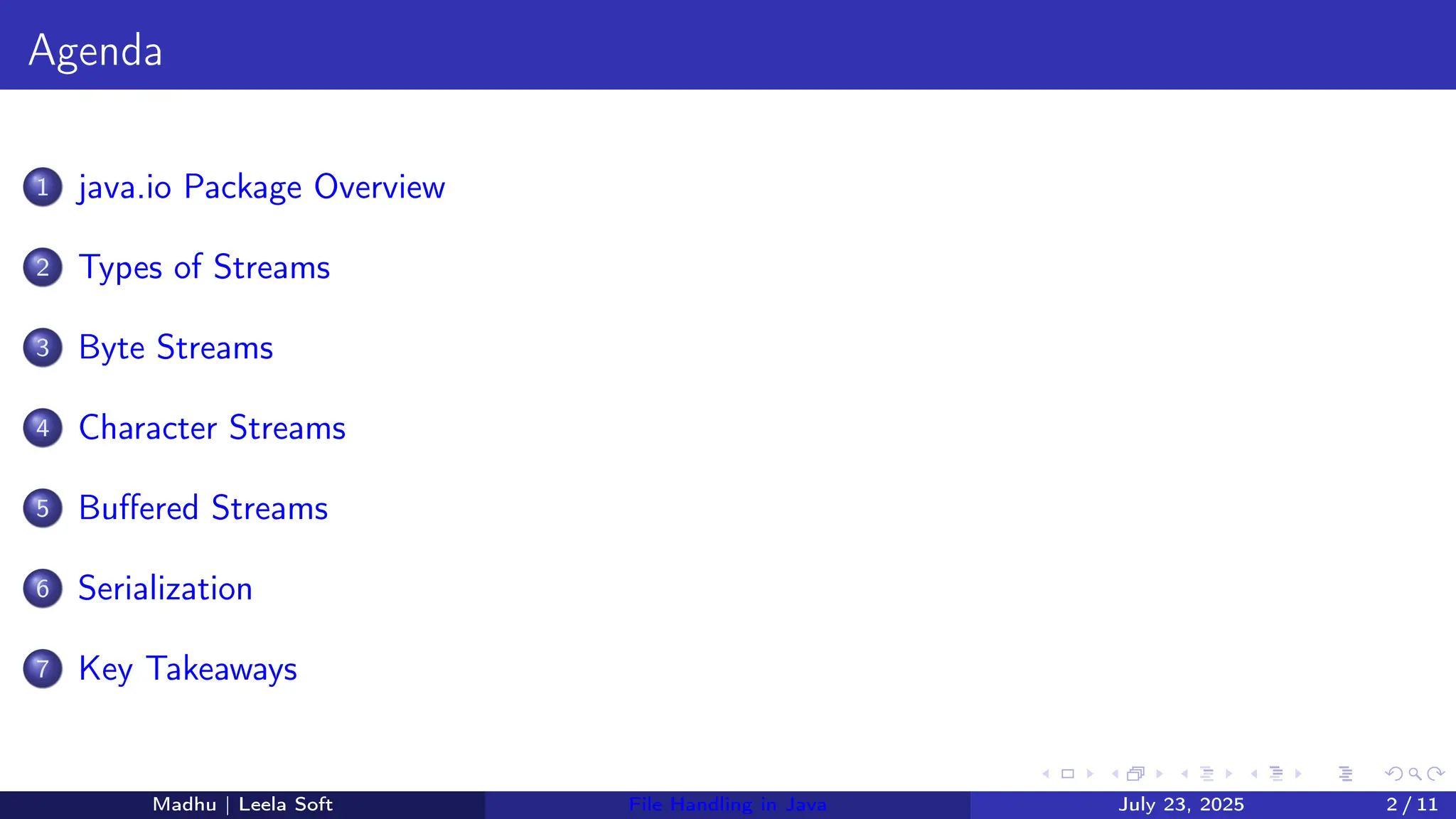The height and width of the screenshot is (819, 1456).
Task: Click the go forward curved arrow icon
Action: point(1436,773)
